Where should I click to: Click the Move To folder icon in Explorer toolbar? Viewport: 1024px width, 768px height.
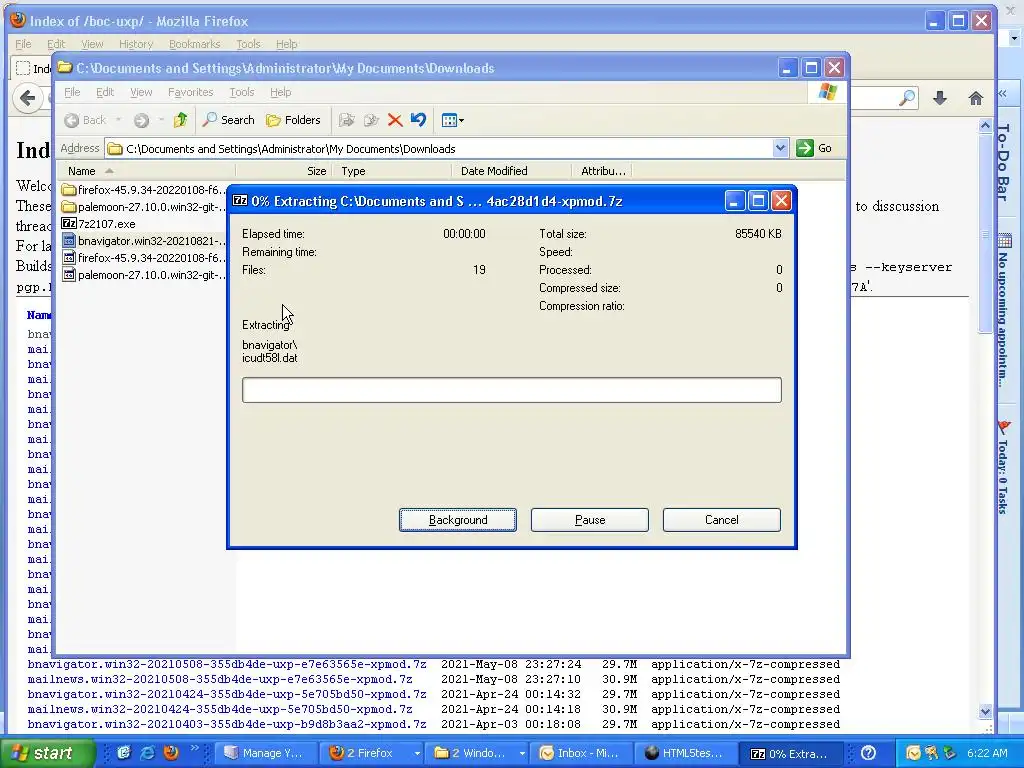click(347, 120)
